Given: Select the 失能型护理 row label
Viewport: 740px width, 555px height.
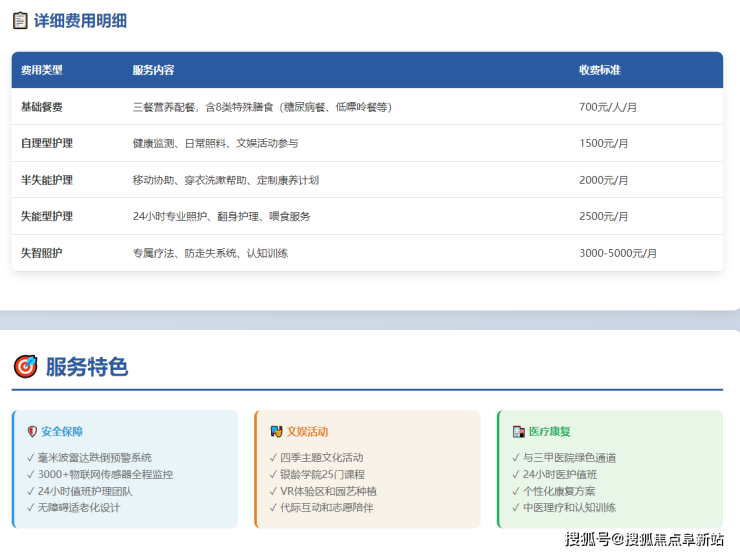Looking at the screenshot, I should tap(47, 216).
